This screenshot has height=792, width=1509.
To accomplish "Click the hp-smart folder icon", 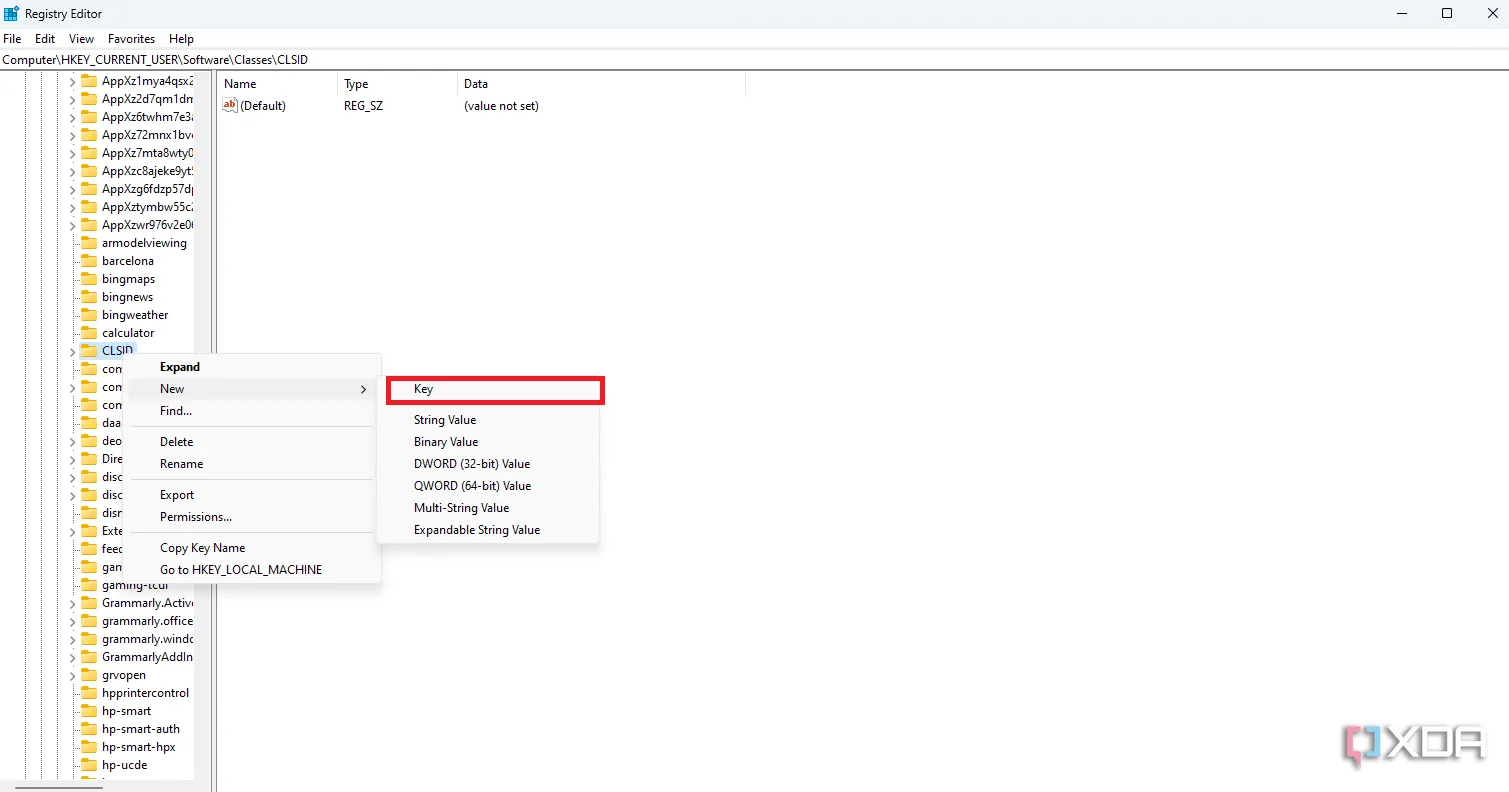I will point(88,711).
